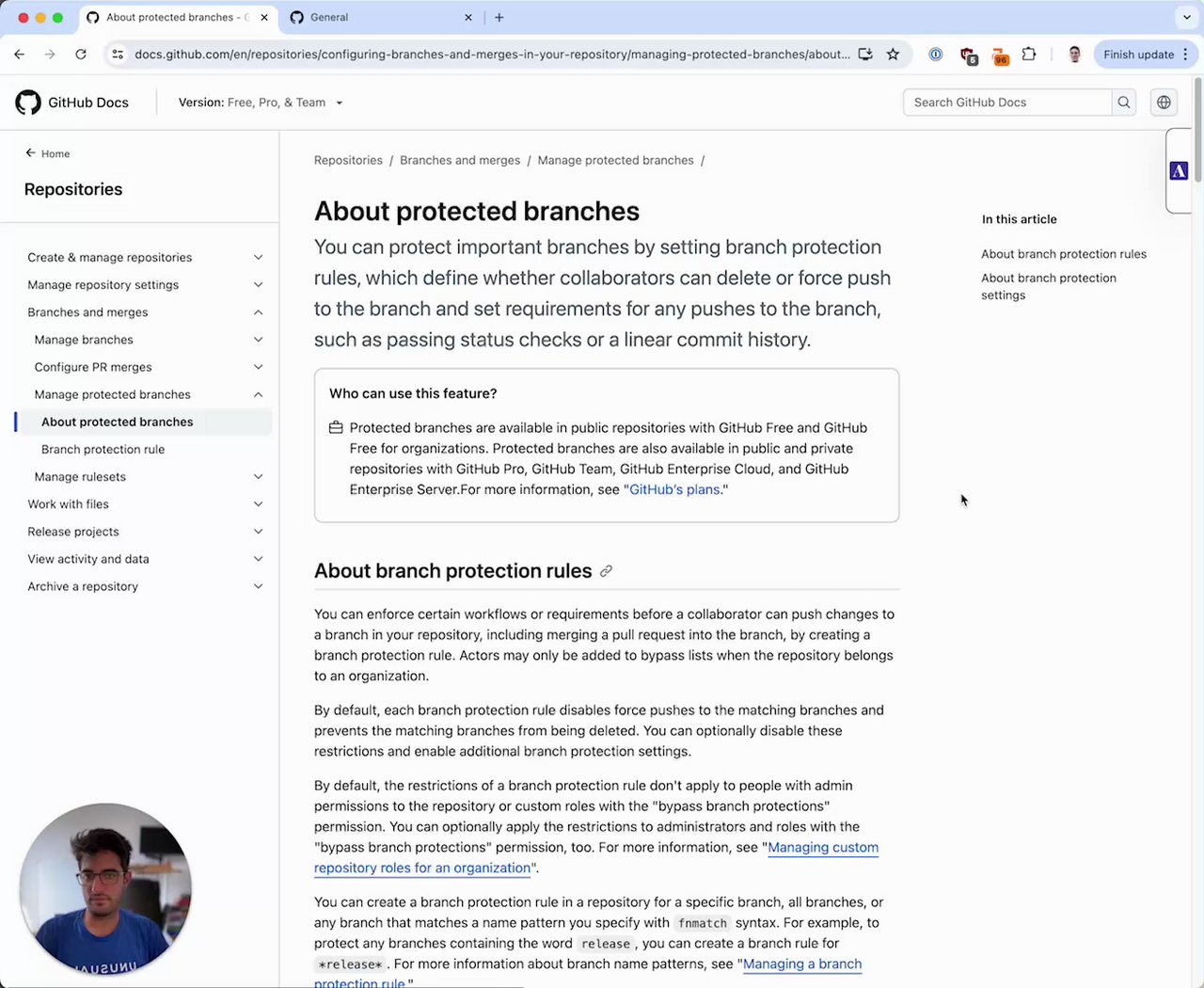Open Managing custom repository roles link
The width and height of the screenshot is (1204, 988).
point(595,857)
